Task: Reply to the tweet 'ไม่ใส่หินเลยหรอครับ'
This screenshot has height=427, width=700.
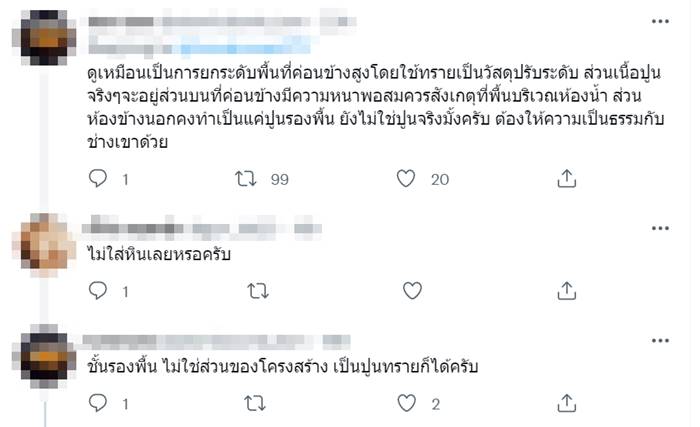Action: click(98, 290)
